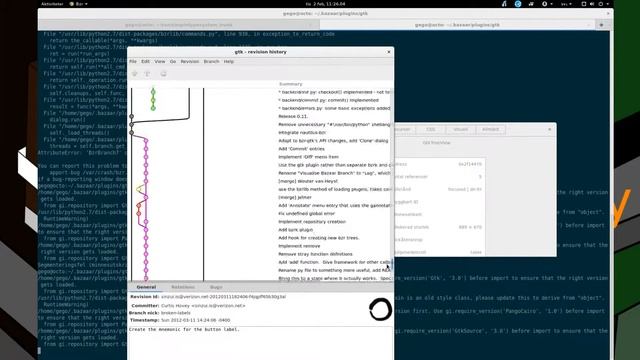Open the system status menu at the top-right
This screenshot has height=360, width=640.
pyautogui.click(x=596, y=4)
